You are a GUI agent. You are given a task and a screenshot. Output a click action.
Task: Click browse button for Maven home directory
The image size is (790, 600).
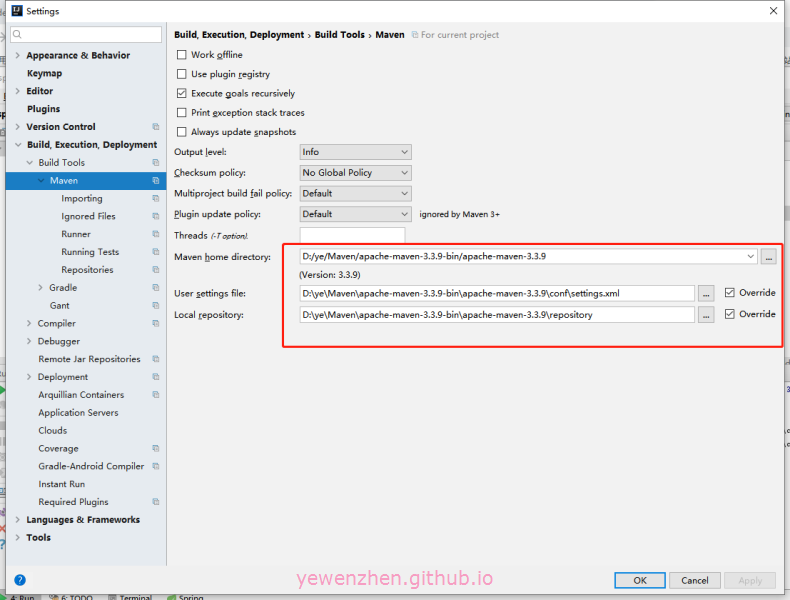(x=768, y=256)
